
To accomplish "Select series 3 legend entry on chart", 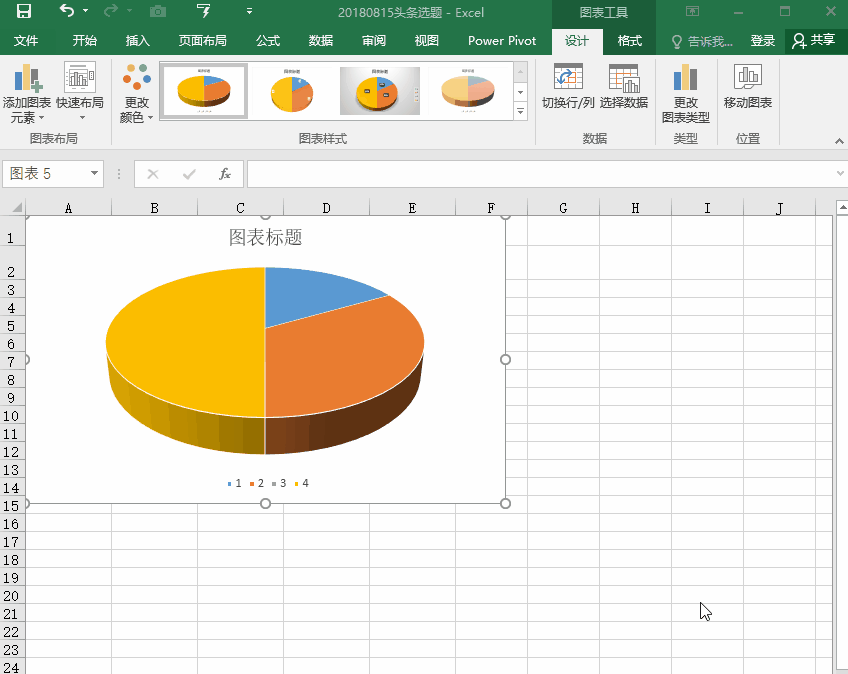I will 282,483.
